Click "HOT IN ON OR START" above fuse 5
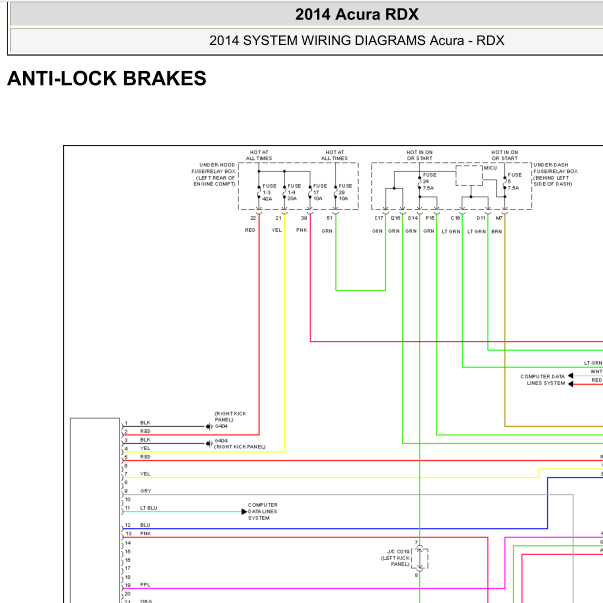This screenshot has height=603, width=603. pos(505,155)
